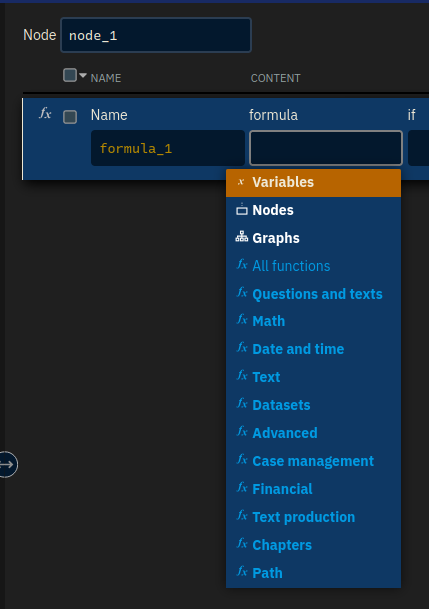The image size is (429, 609).
Task: Click the Node name input field
Action: [x=156, y=35]
